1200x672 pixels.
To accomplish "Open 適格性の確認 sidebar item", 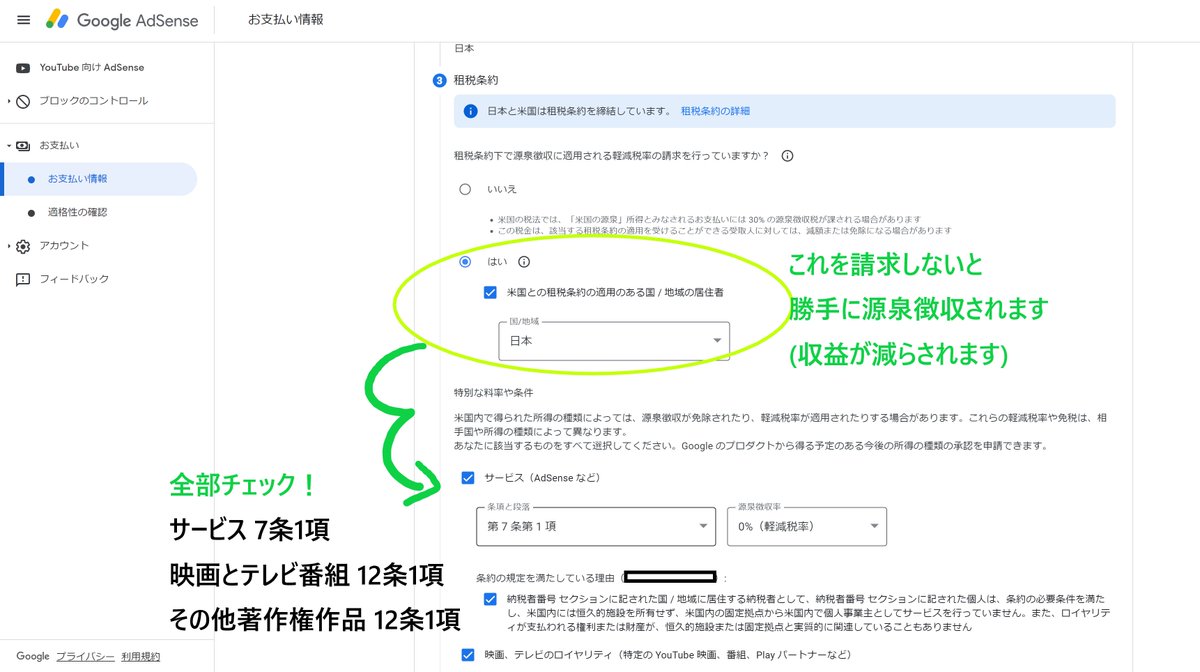I will 77,212.
